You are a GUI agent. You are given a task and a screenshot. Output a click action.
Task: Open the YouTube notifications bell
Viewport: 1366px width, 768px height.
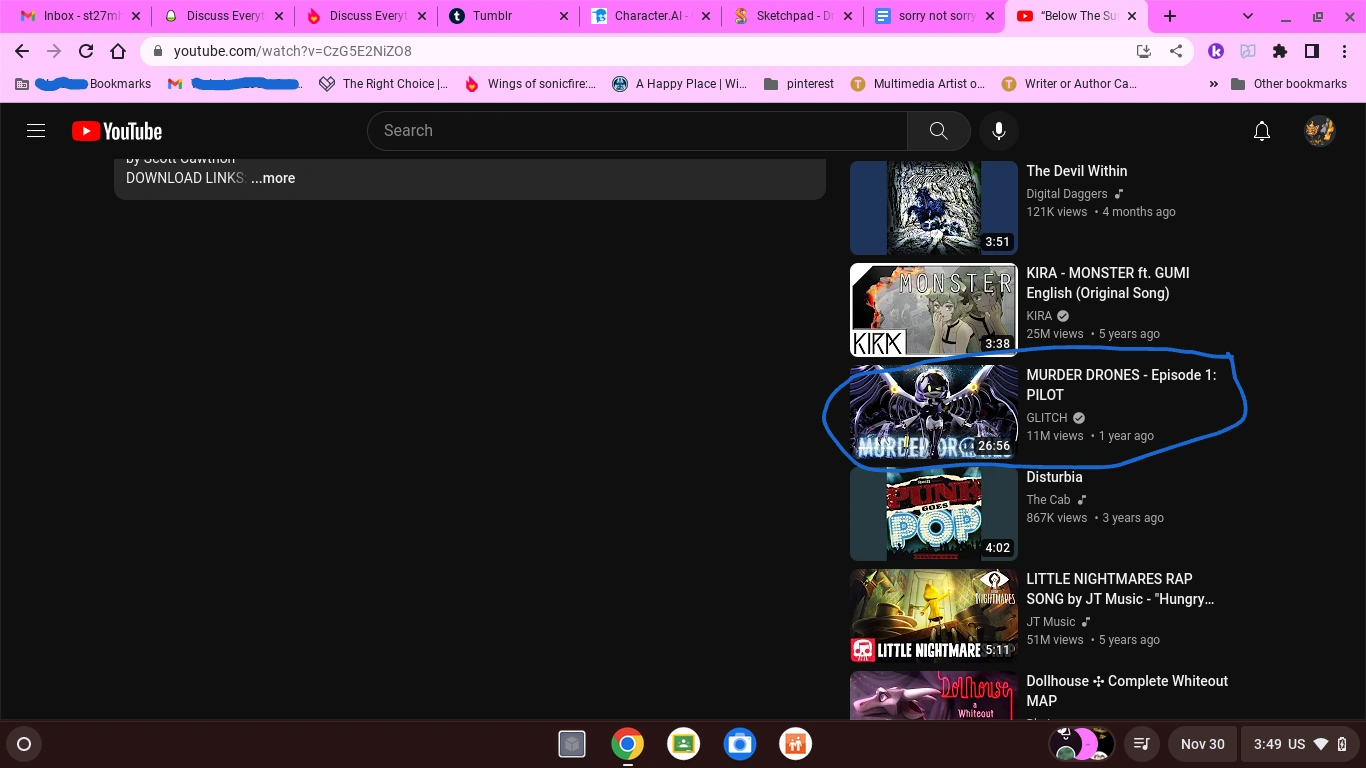[x=1262, y=131]
